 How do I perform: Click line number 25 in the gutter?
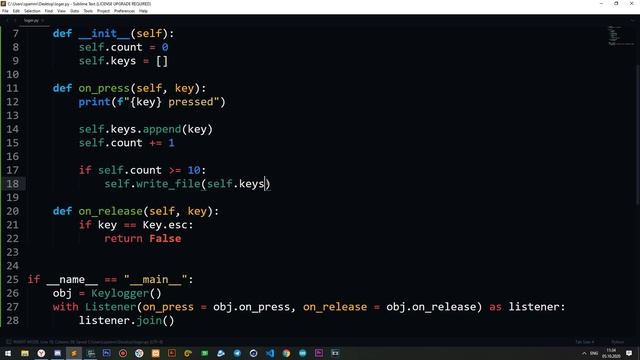[13, 280]
